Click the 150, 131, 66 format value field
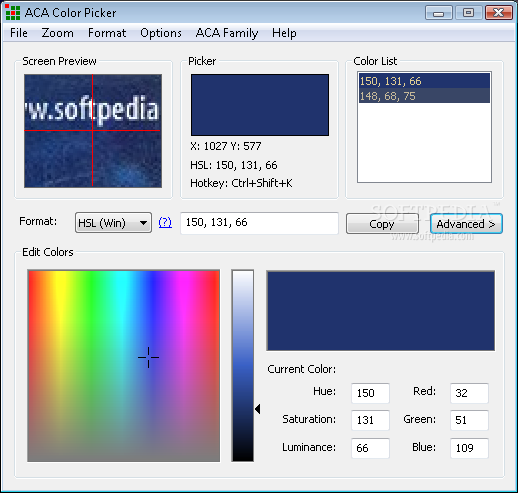Viewport: 518px width, 493px height. click(x=259, y=223)
